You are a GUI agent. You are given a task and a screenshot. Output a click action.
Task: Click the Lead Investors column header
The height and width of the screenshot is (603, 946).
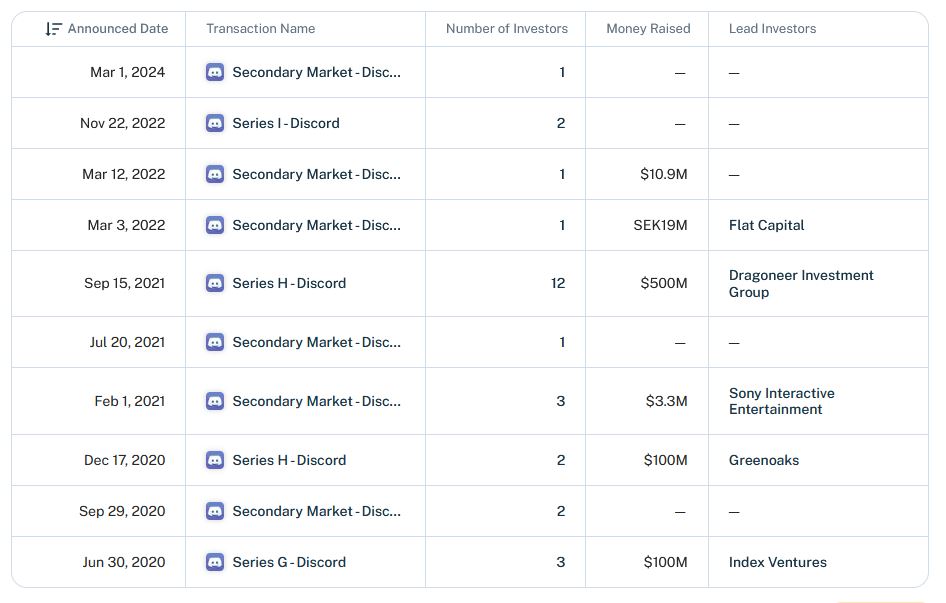(772, 29)
